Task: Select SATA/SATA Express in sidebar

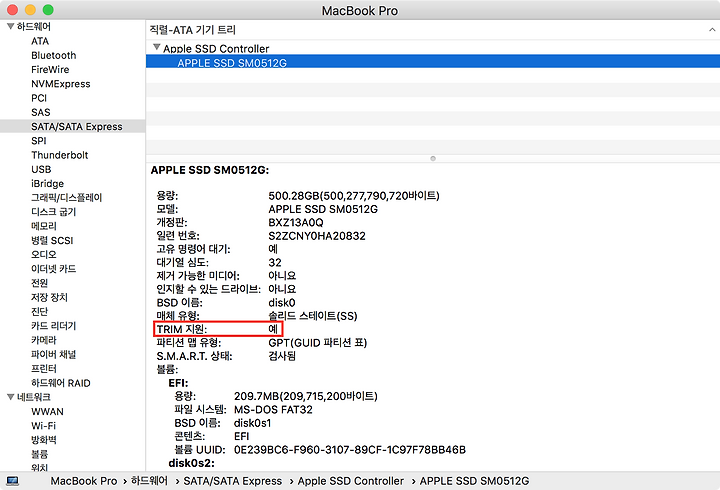Action: pos(73,127)
